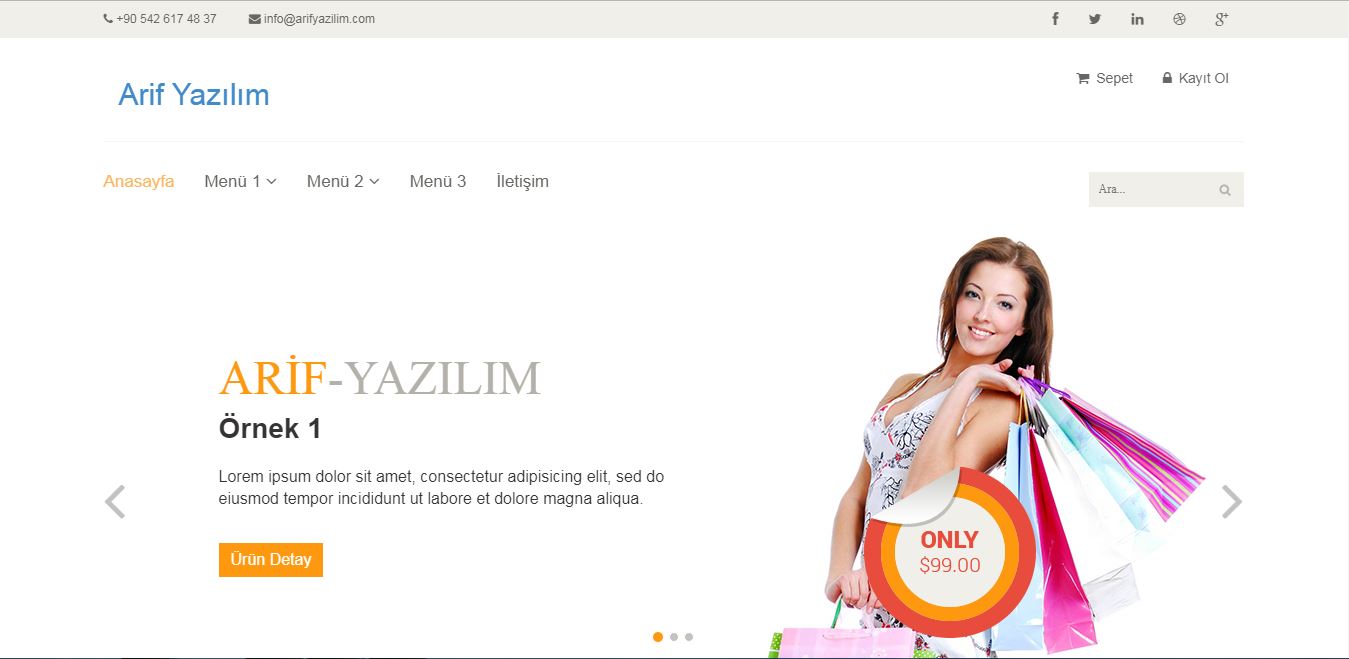The height and width of the screenshot is (659, 1349).
Task: Click the search magnifier icon
Action: (1225, 190)
